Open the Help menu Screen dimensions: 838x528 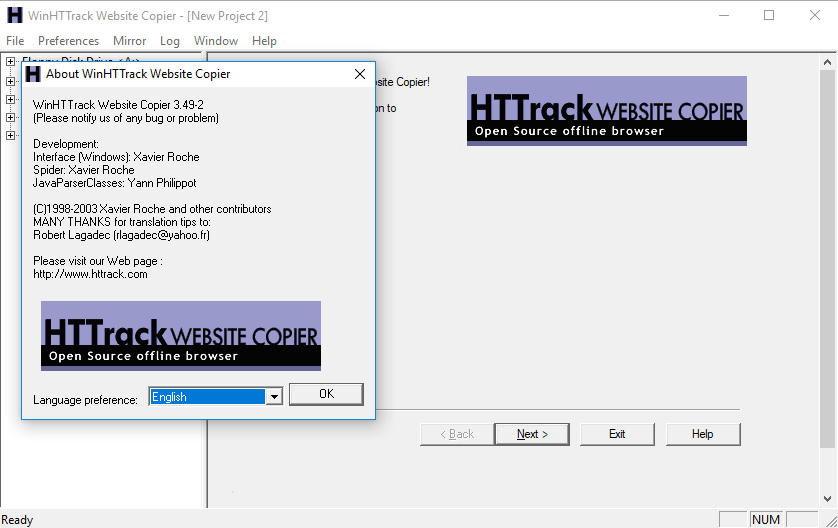point(264,41)
